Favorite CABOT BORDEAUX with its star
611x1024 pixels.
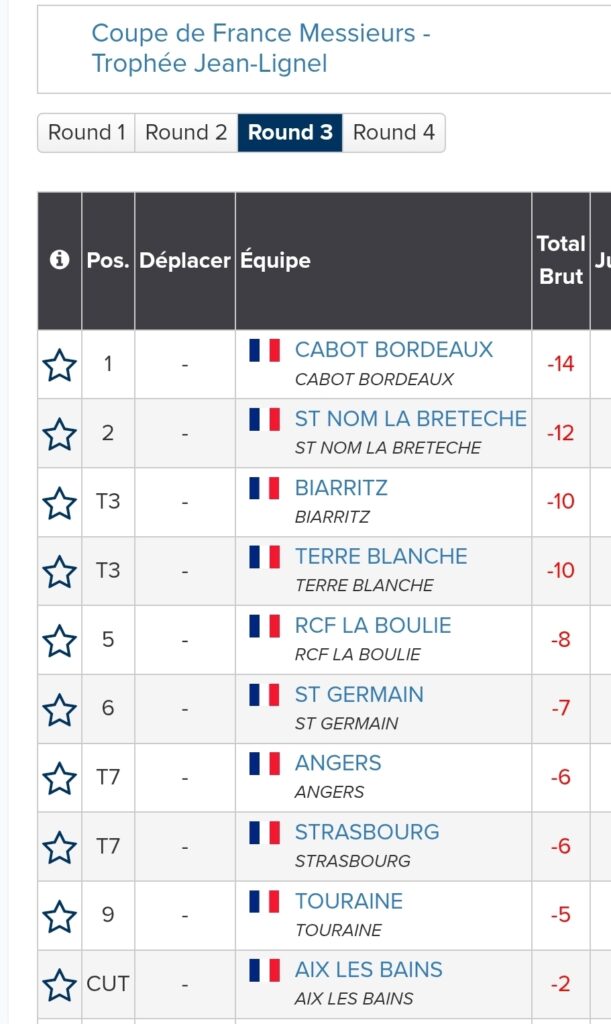tap(60, 365)
